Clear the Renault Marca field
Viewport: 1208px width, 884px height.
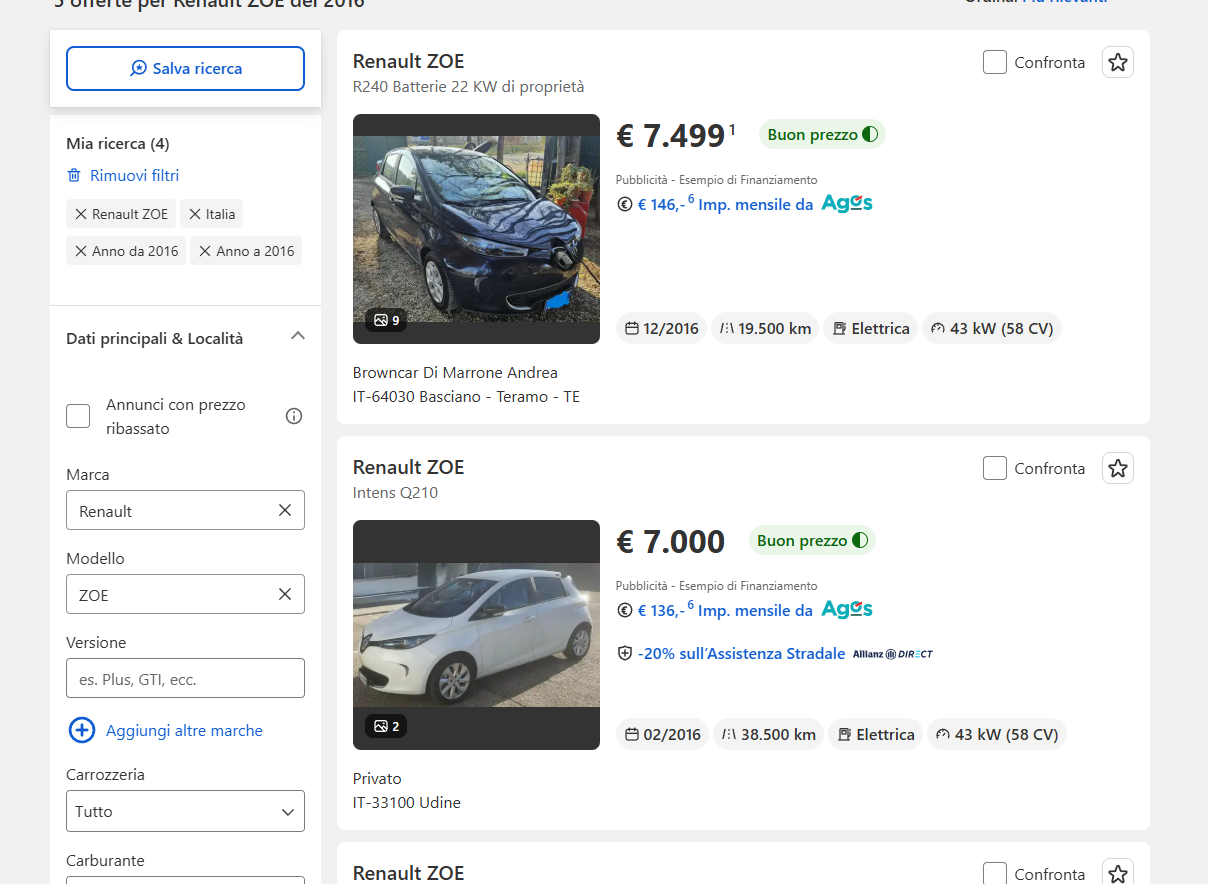[x=285, y=510]
